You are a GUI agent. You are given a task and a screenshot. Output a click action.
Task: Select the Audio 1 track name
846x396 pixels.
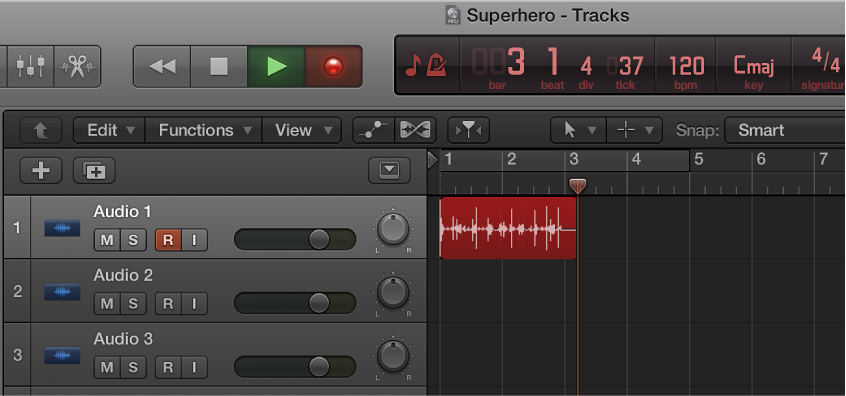[x=122, y=211]
